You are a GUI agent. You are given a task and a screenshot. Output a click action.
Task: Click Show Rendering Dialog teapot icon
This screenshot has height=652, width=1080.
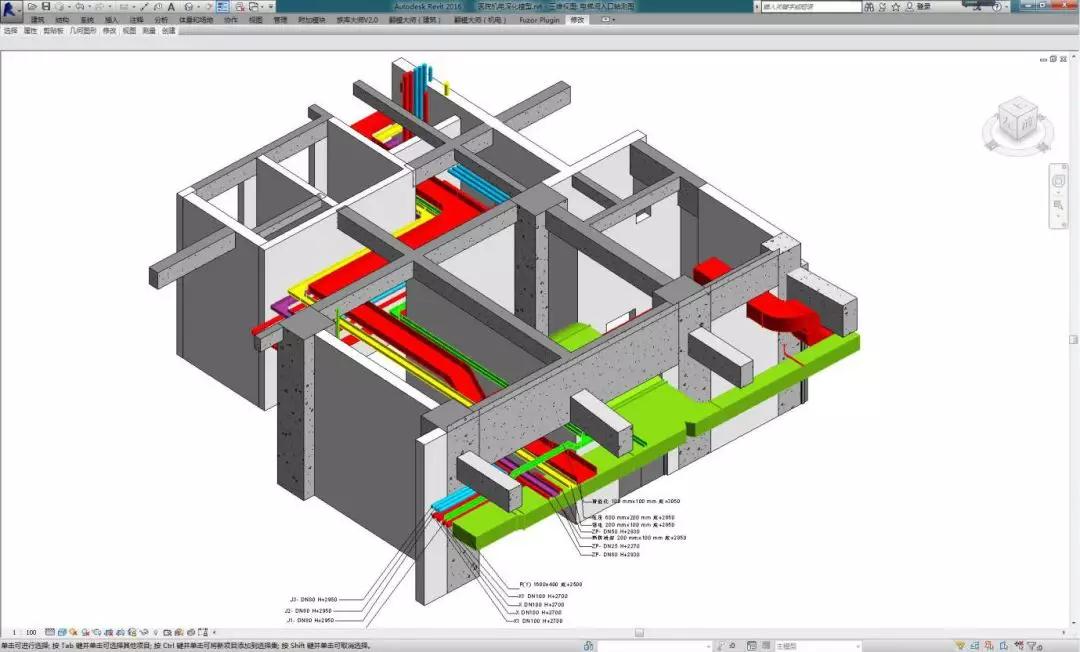tap(96, 632)
